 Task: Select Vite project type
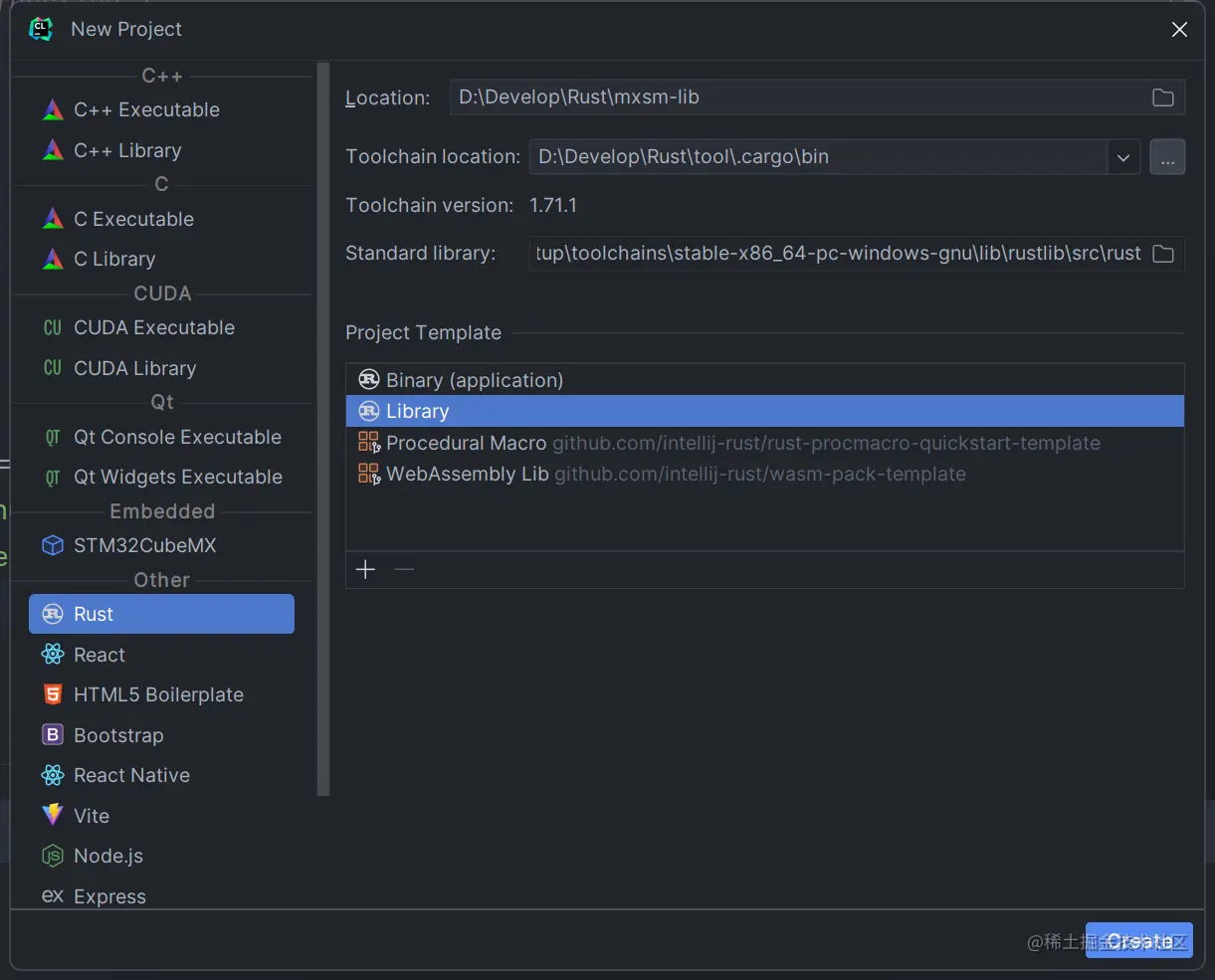coord(161,816)
